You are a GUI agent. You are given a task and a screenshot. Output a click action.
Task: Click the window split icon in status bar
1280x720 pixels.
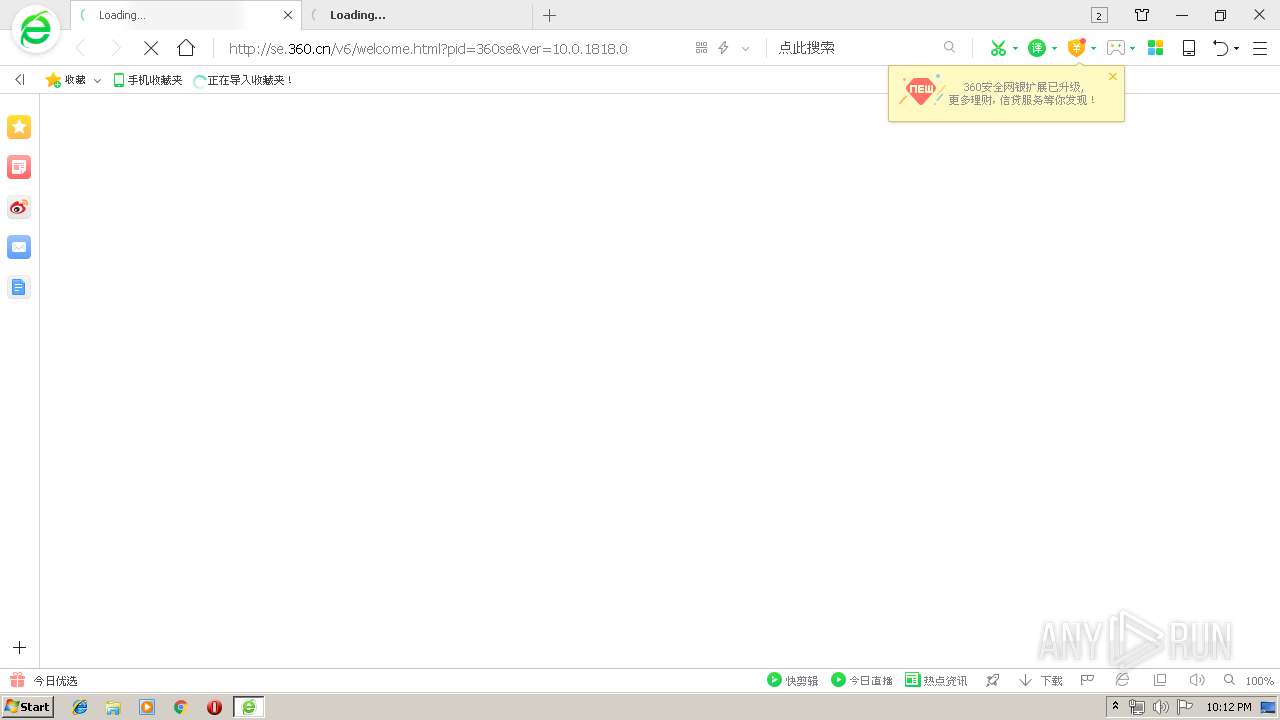coord(1160,680)
